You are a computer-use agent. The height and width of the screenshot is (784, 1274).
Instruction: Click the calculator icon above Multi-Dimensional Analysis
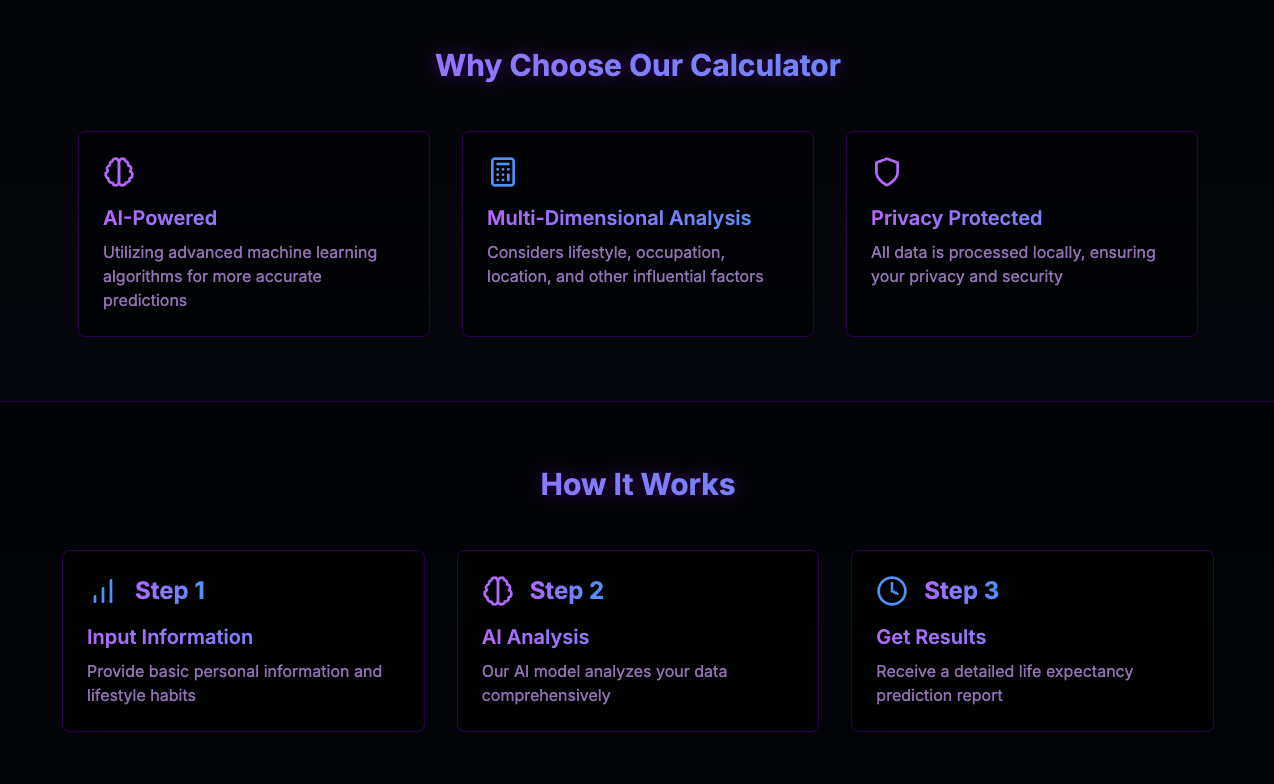tap(503, 172)
